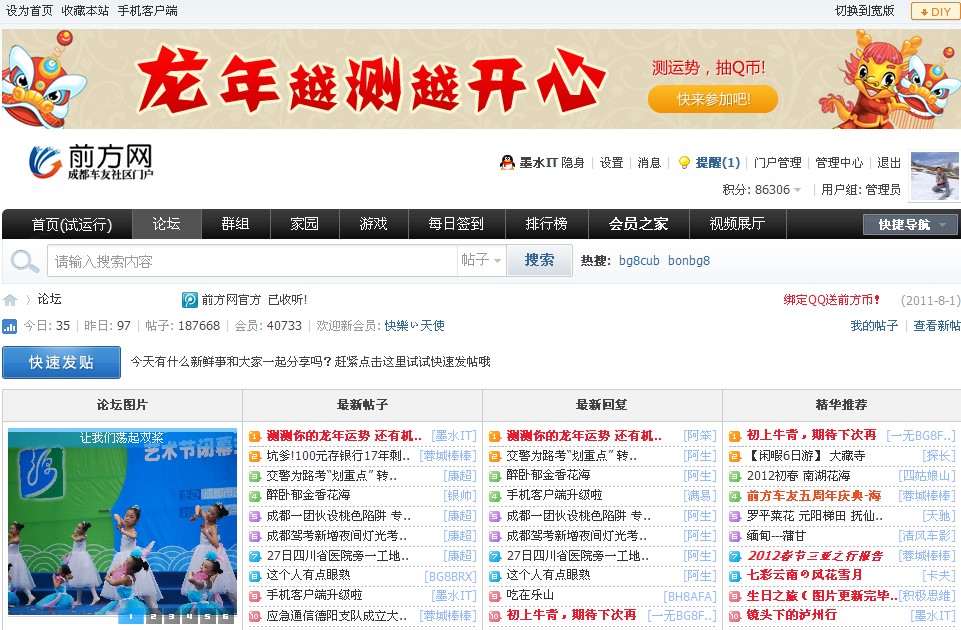
Task: Click the 设为首页 link
Action: click(29, 10)
